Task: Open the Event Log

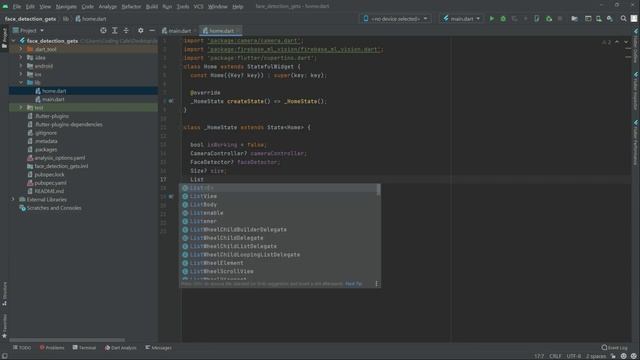Action: coord(614,348)
